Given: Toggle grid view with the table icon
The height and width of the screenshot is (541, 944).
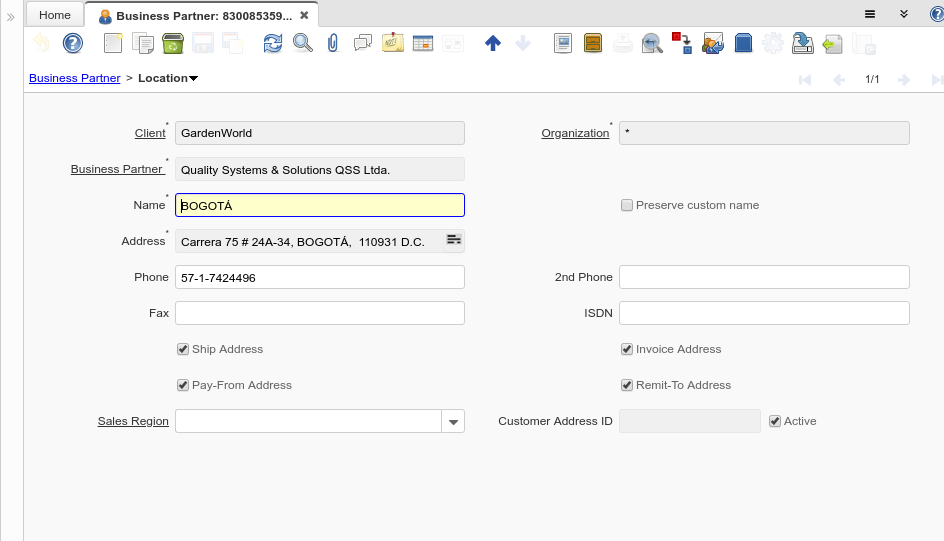Looking at the screenshot, I should [x=422, y=43].
